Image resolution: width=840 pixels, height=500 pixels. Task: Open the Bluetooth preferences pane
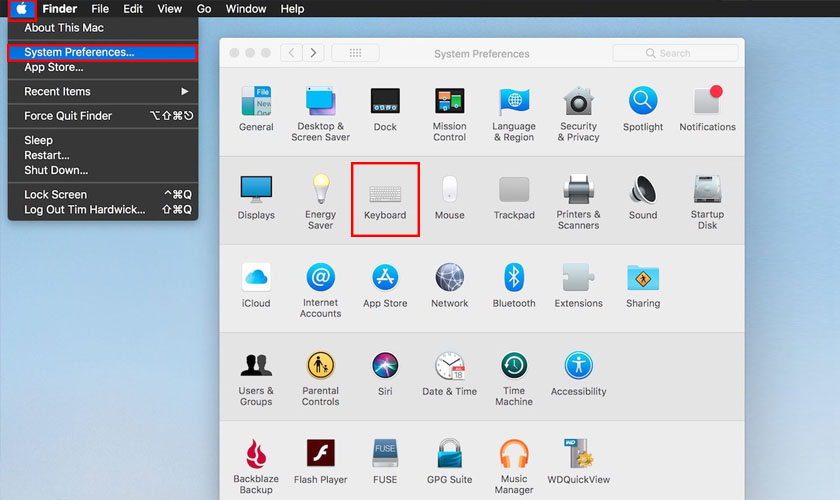click(514, 285)
